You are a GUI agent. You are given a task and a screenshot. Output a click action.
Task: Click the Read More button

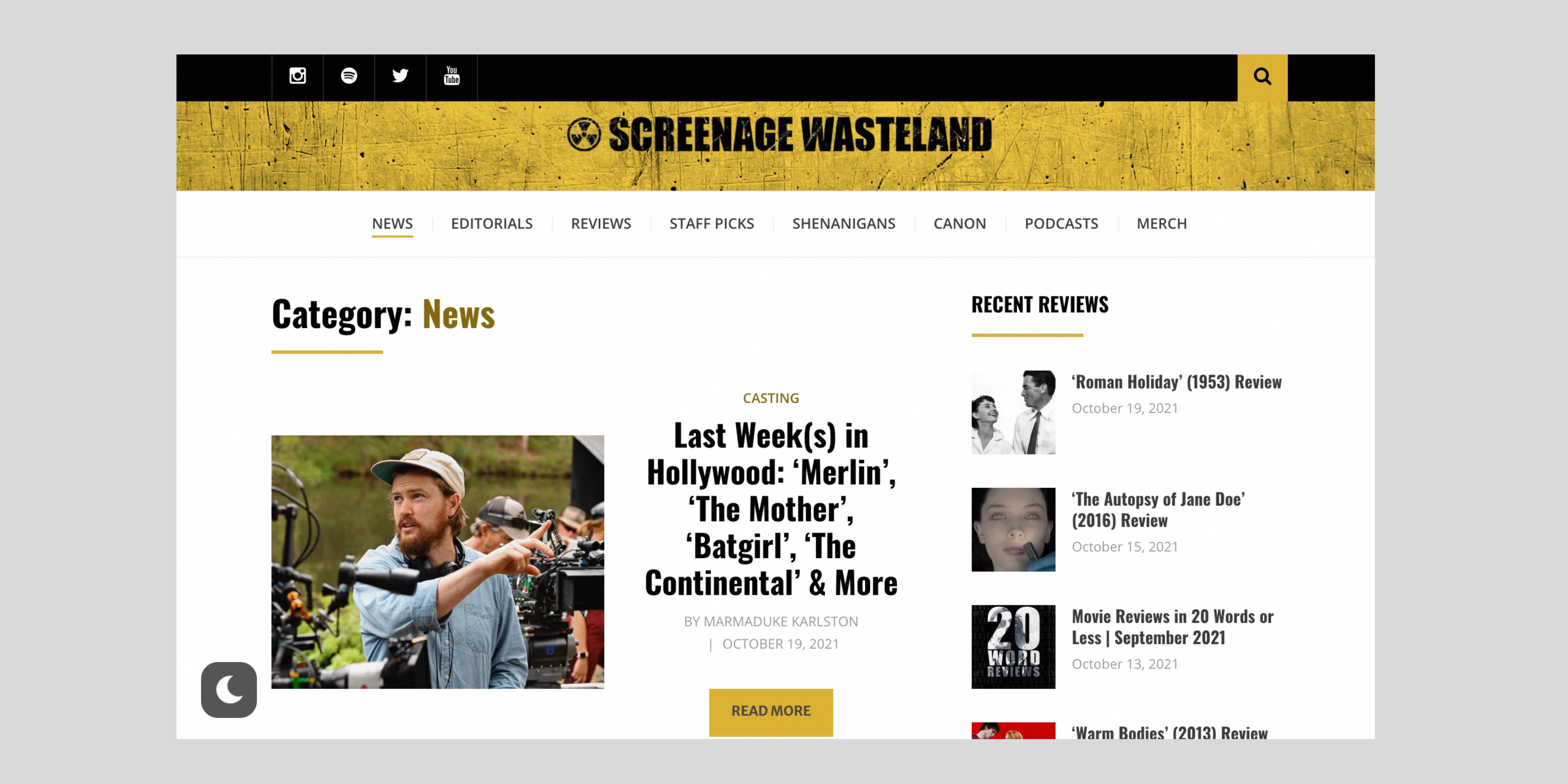click(771, 712)
